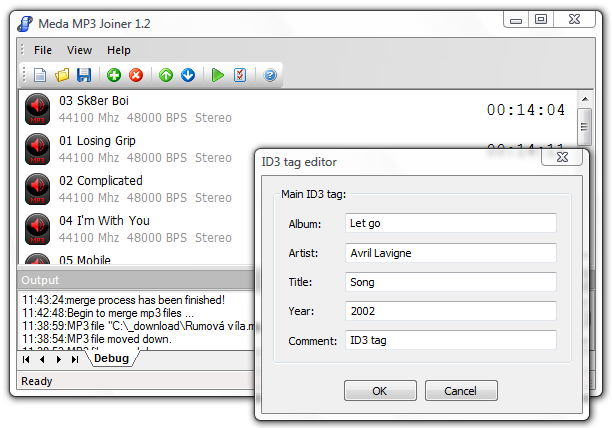Click MP3 icon beside 01 Losing Grip
The width and height of the screenshot is (612, 428).
(x=37, y=149)
